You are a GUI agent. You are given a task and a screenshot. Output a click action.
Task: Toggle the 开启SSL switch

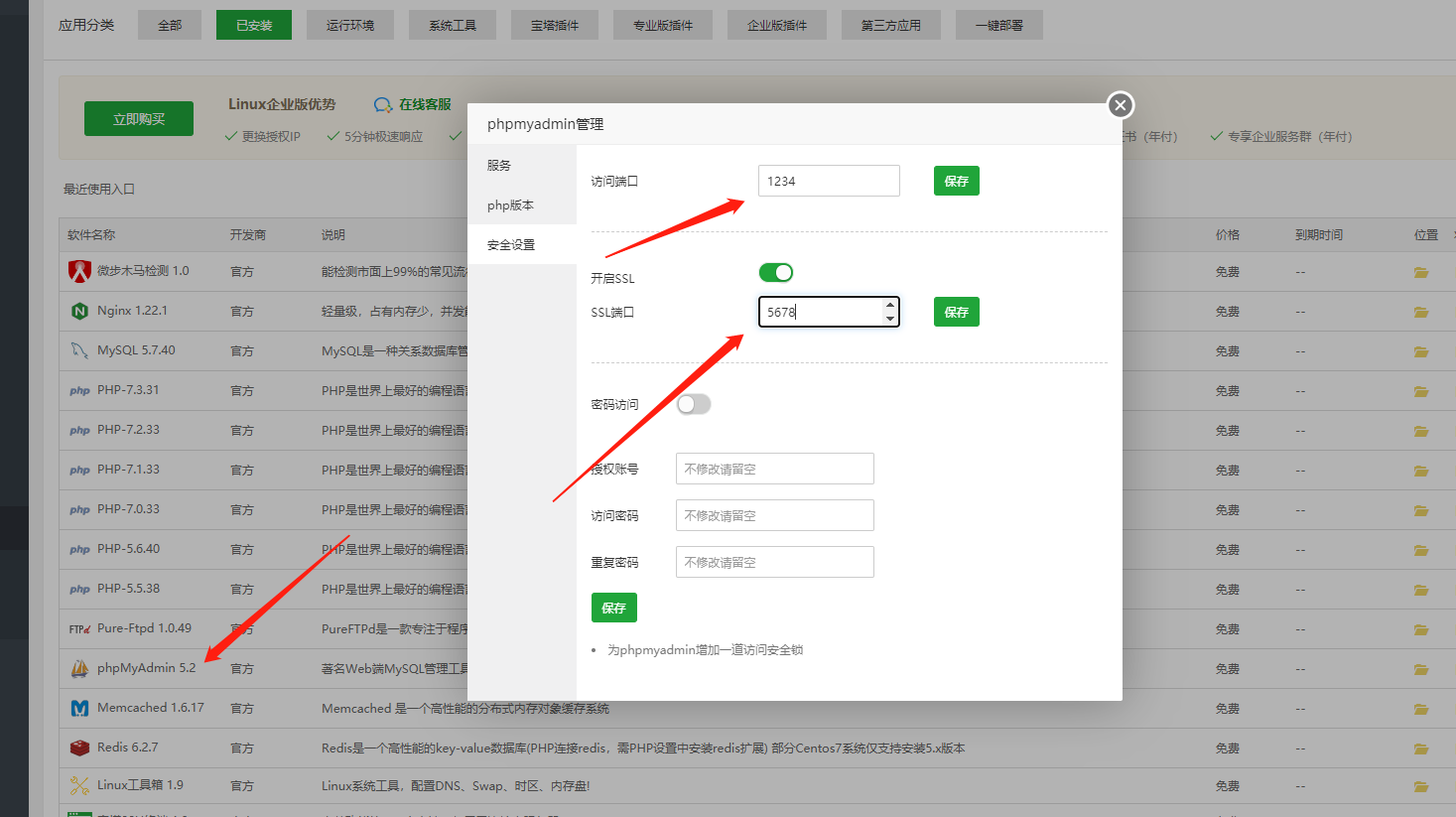[776, 273]
